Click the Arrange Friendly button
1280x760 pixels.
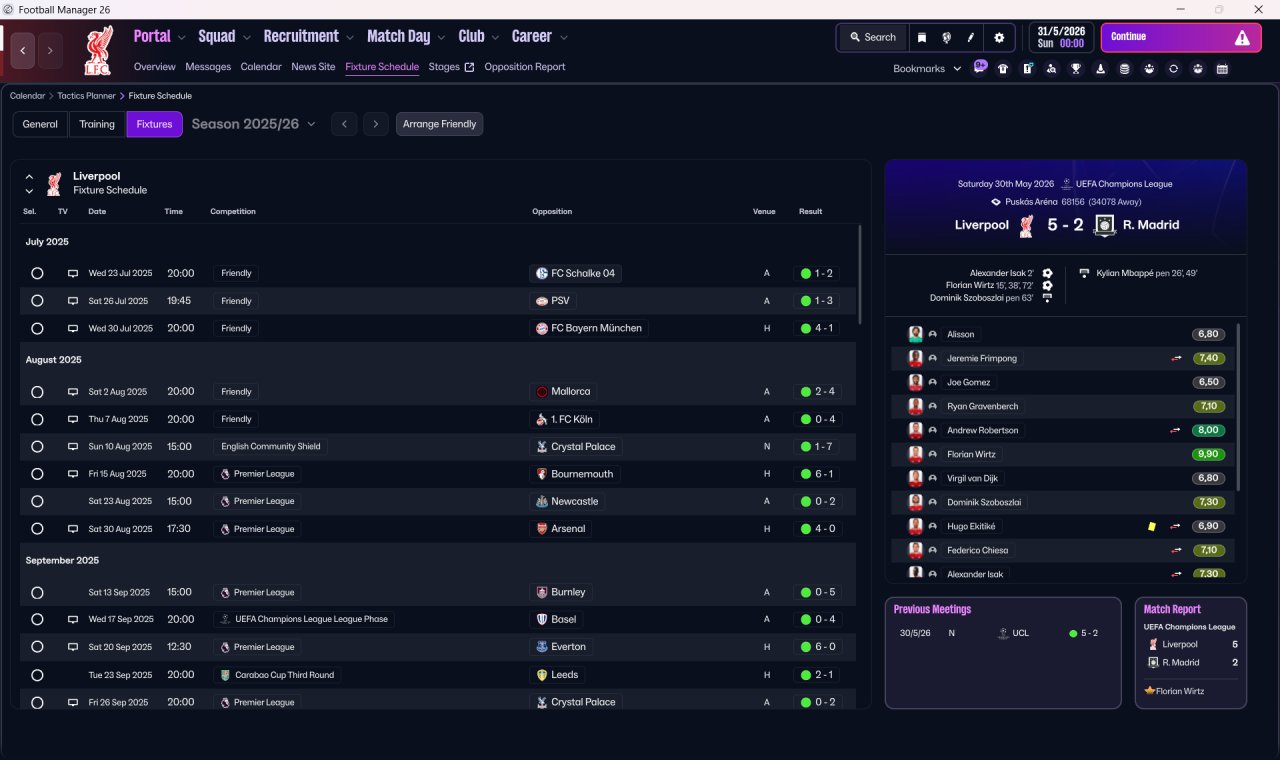click(x=440, y=124)
